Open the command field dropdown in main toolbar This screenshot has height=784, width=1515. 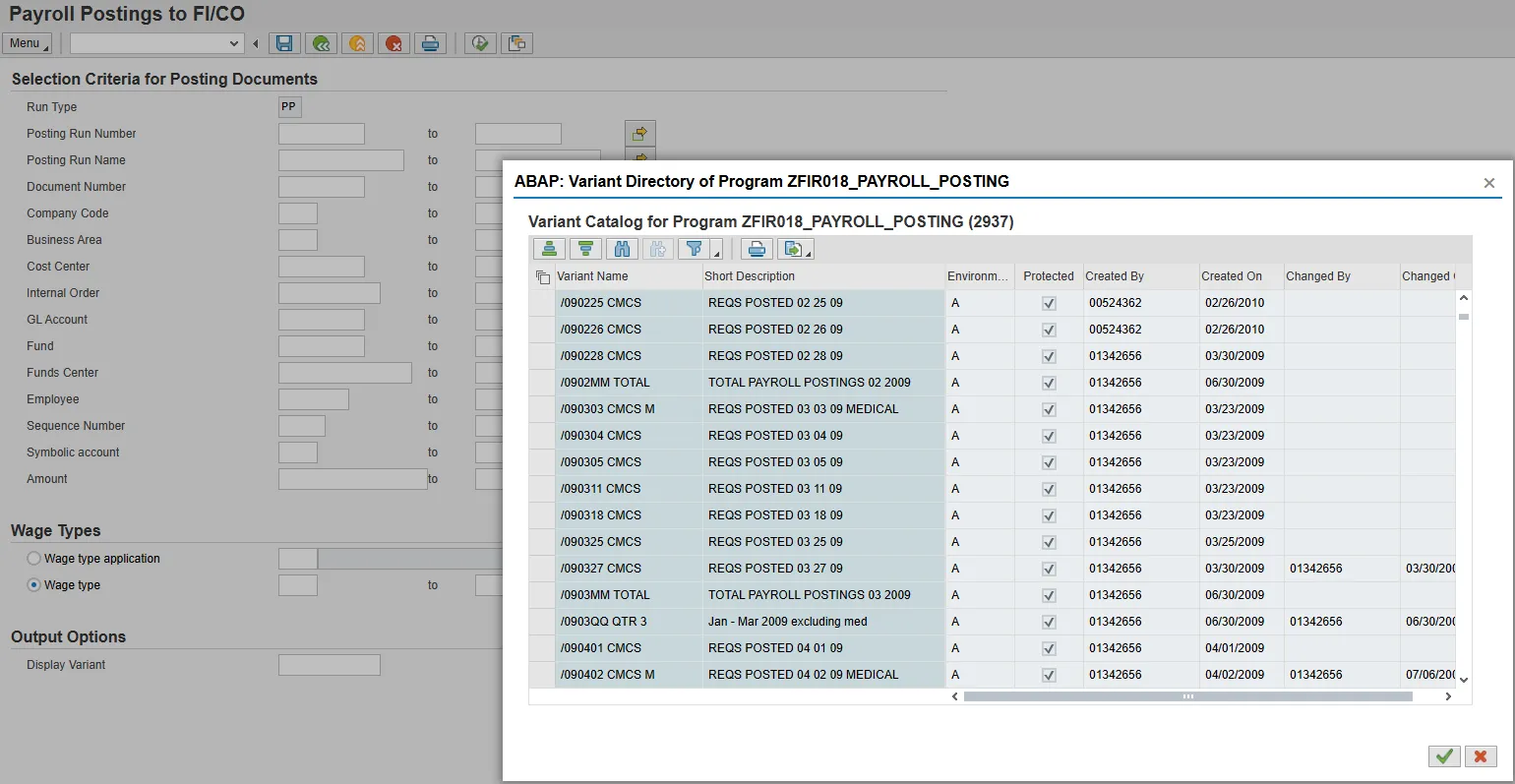click(x=234, y=43)
